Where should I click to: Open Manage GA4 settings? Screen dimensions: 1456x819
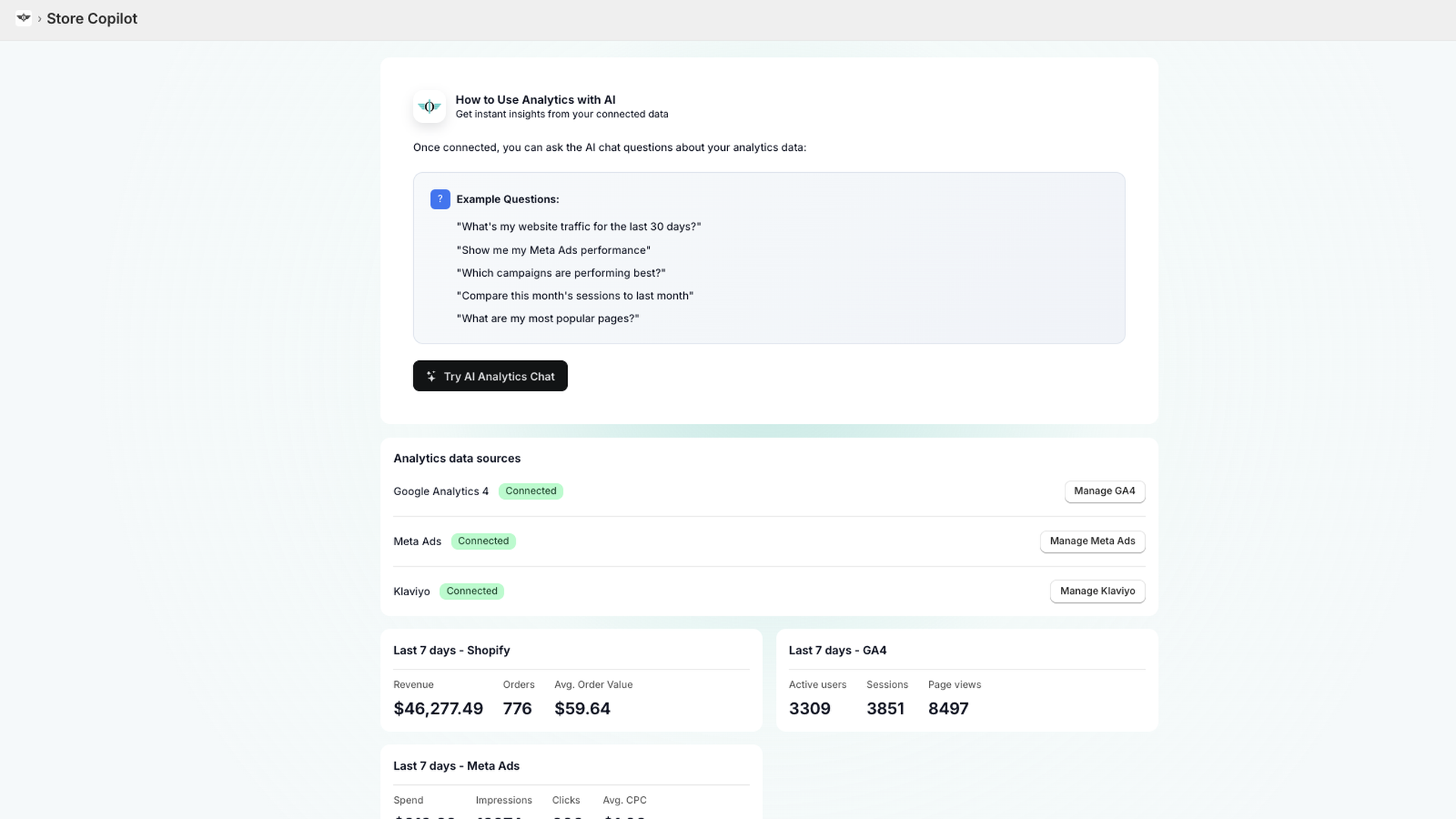click(x=1104, y=491)
